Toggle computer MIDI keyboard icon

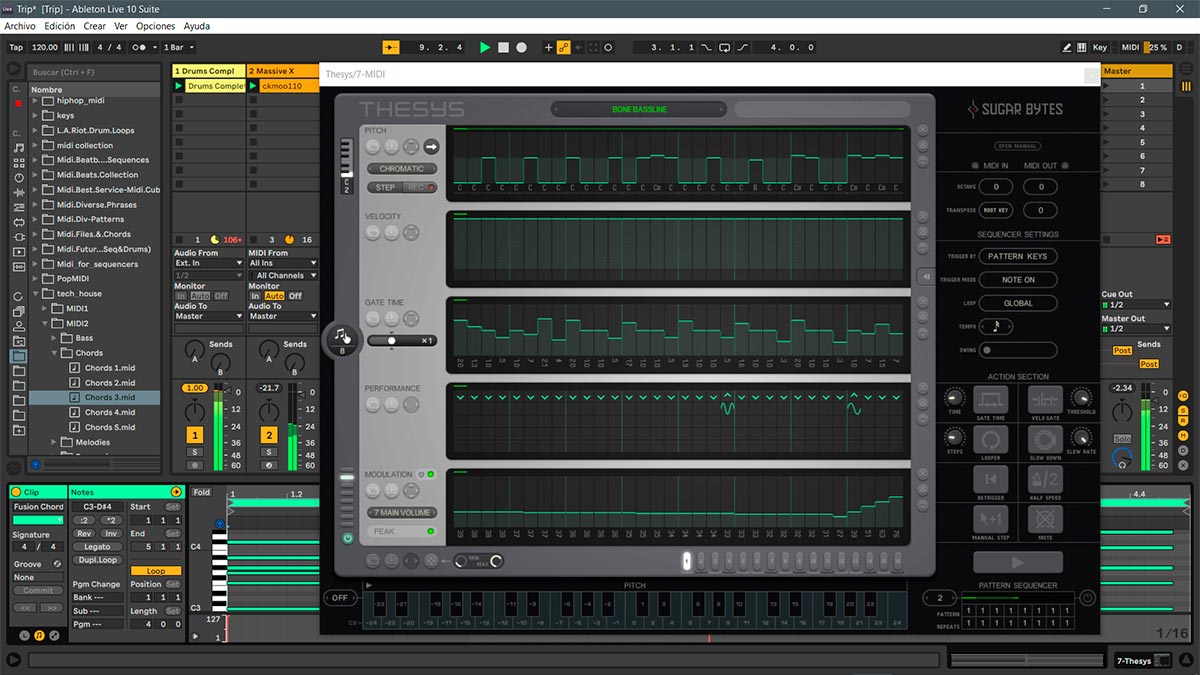[x=1082, y=47]
